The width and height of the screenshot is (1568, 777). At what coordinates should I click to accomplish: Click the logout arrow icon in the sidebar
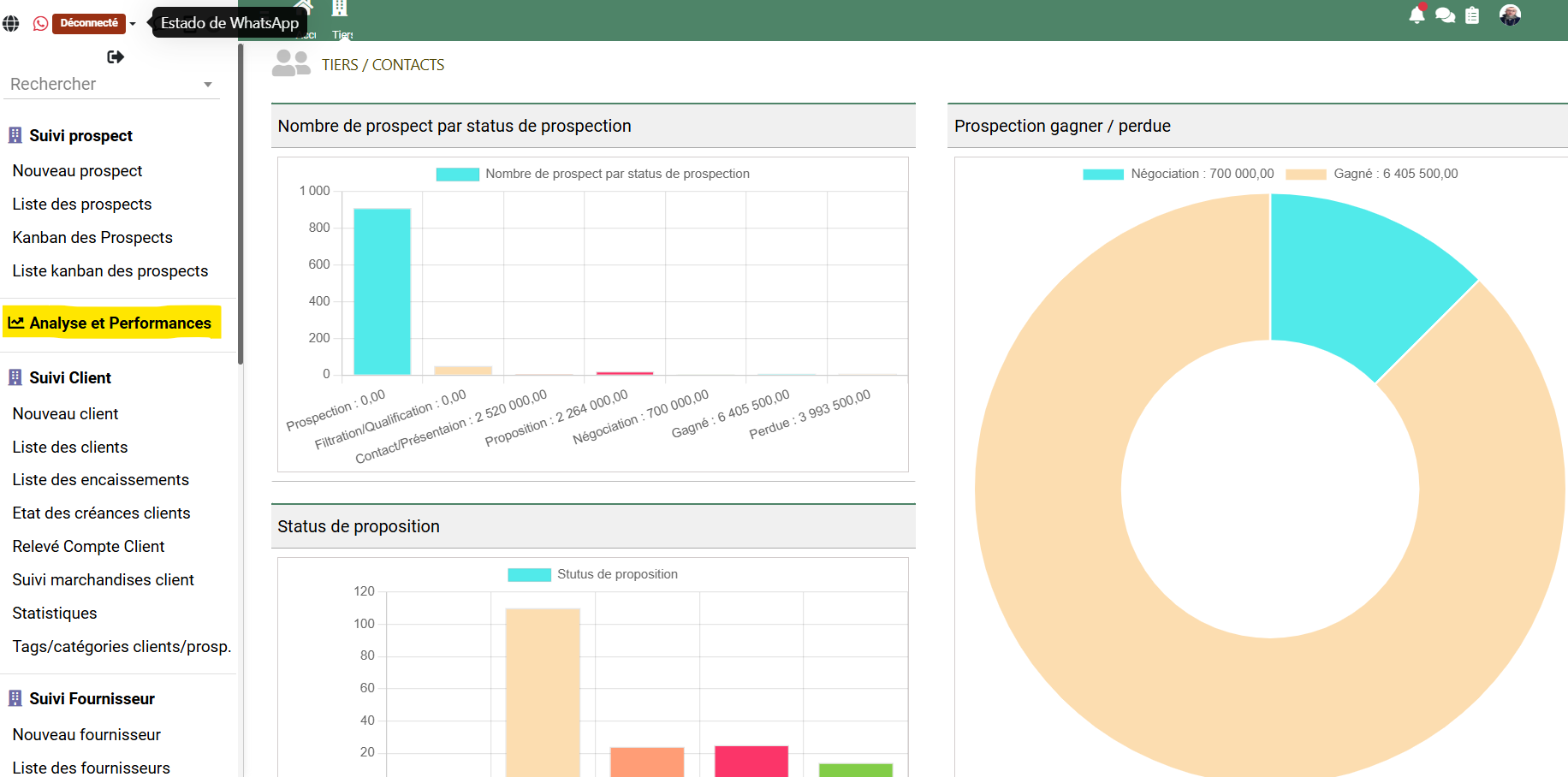click(116, 56)
